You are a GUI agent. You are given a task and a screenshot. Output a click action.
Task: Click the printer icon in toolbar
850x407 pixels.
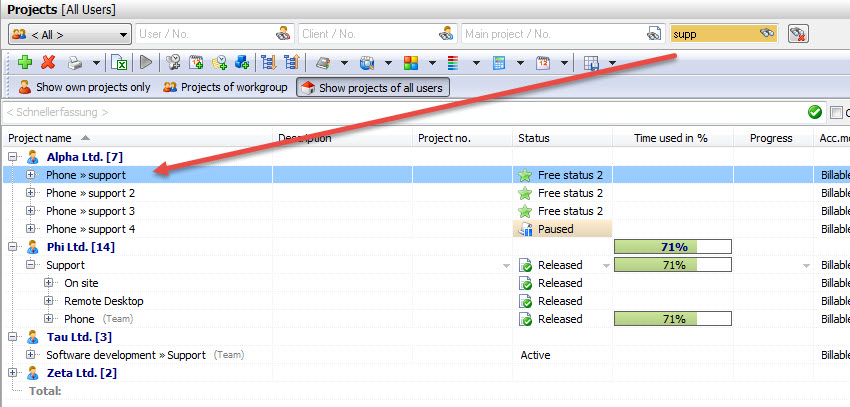click(75, 63)
